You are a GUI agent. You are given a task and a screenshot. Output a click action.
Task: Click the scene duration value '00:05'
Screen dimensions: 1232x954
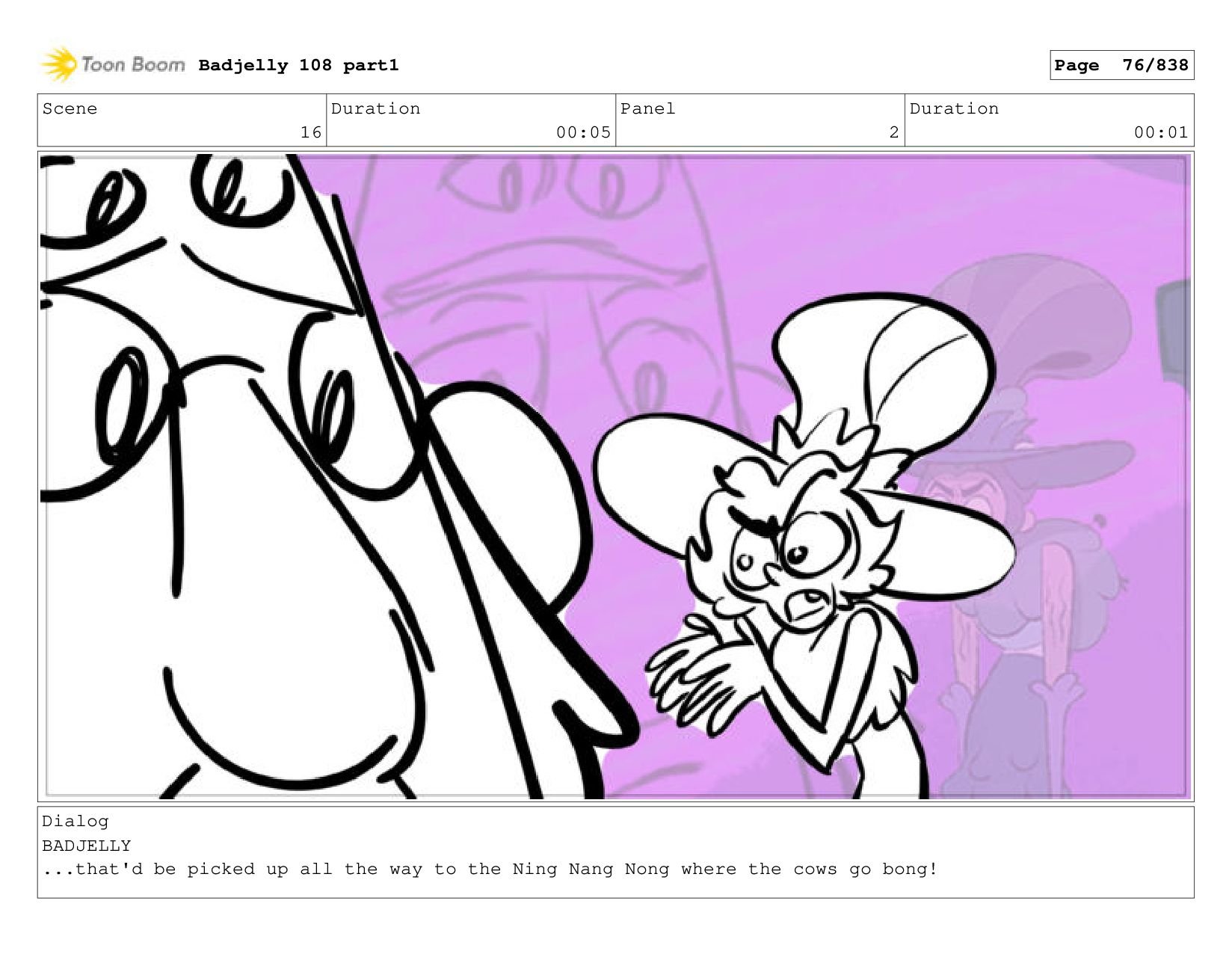(x=583, y=132)
